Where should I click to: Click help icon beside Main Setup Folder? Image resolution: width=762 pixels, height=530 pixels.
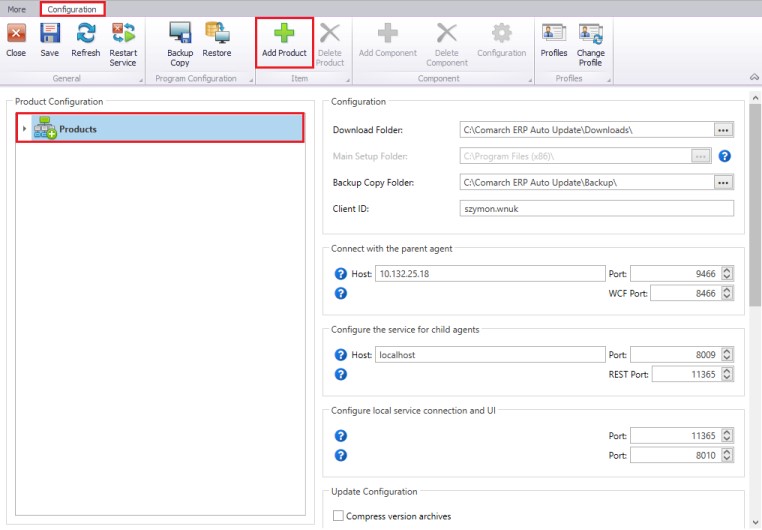click(724, 156)
